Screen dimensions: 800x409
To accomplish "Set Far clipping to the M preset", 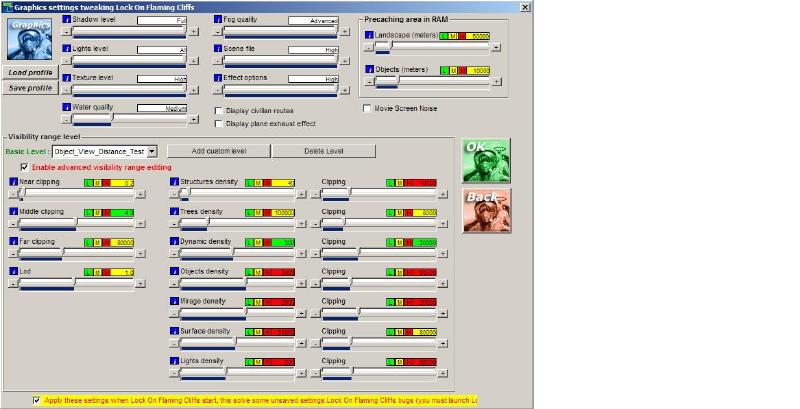I will (97, 243).
